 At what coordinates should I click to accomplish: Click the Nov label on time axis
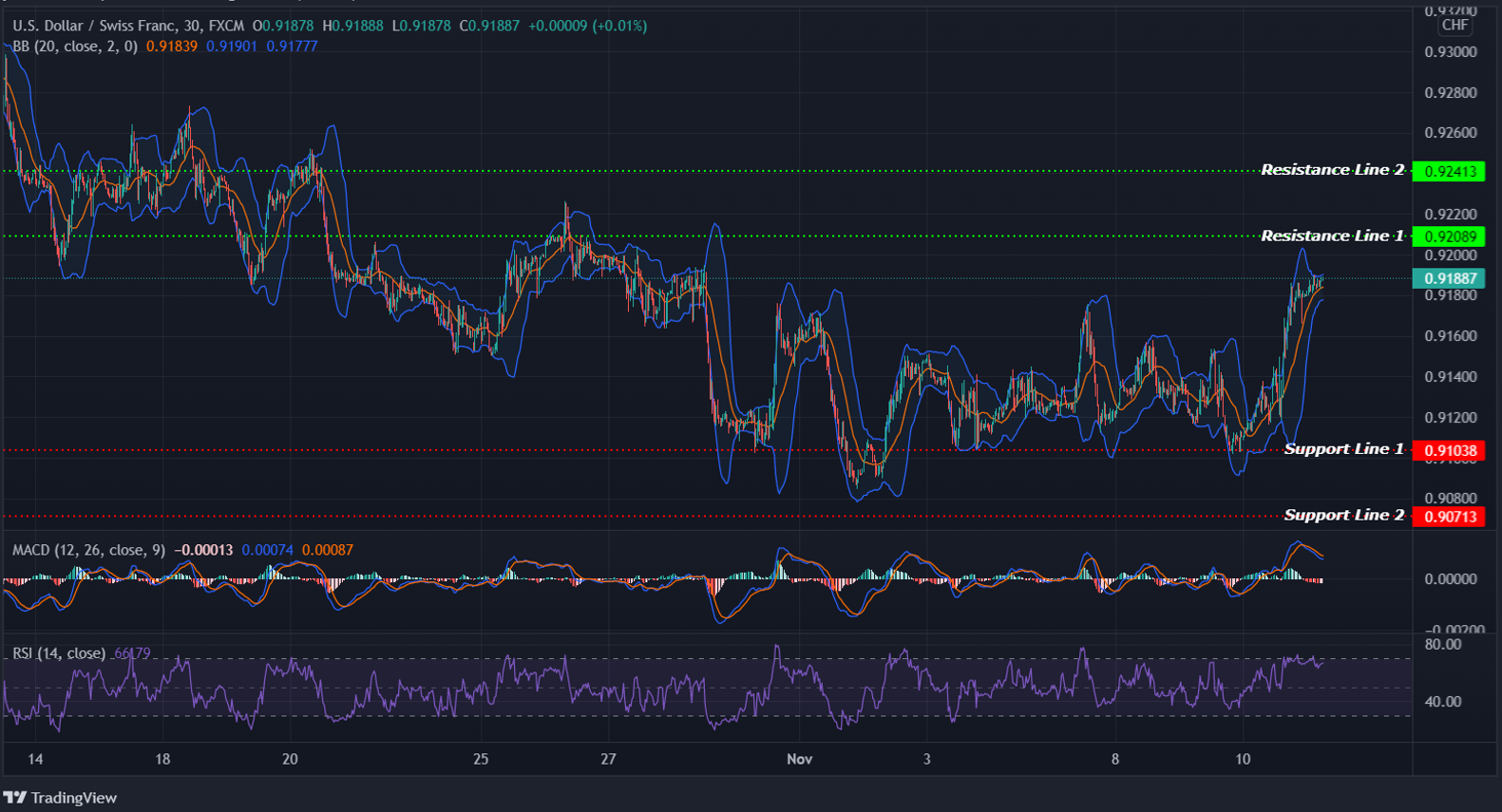point(799,759)
